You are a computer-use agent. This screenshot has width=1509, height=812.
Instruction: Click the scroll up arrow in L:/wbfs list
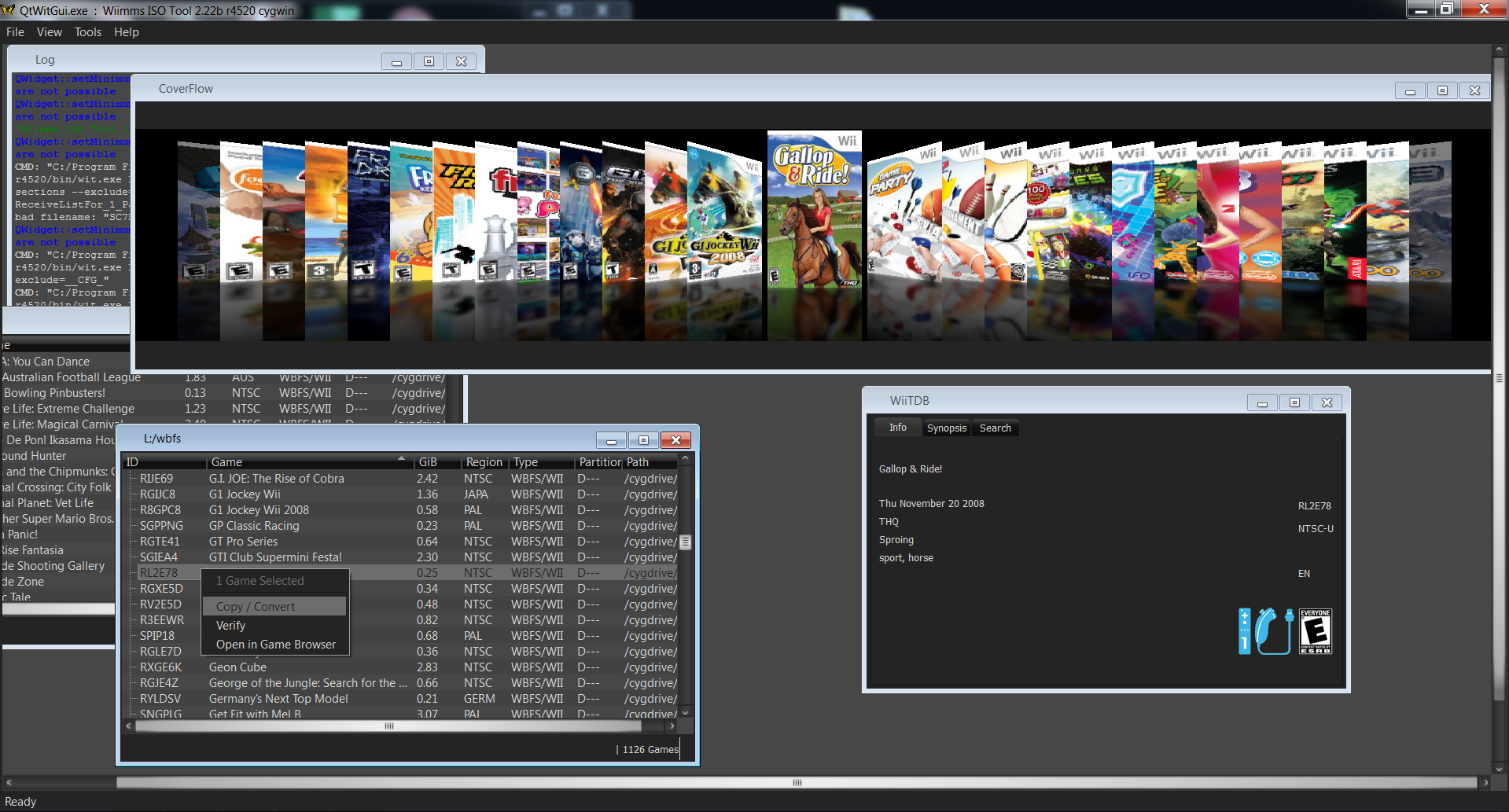tap(686, 458)
